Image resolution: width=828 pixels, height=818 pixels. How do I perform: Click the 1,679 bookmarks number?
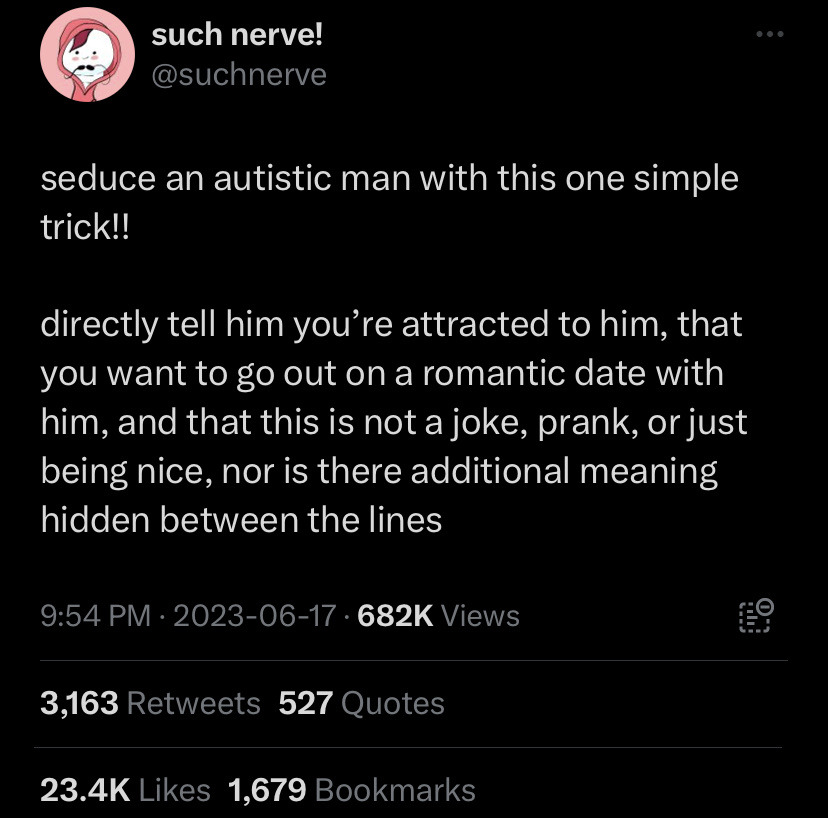(267, 790)
